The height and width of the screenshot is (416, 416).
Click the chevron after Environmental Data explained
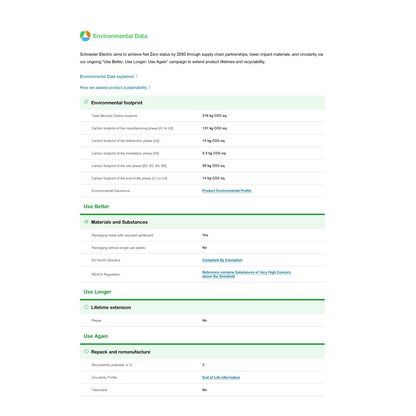coord(137,76)
